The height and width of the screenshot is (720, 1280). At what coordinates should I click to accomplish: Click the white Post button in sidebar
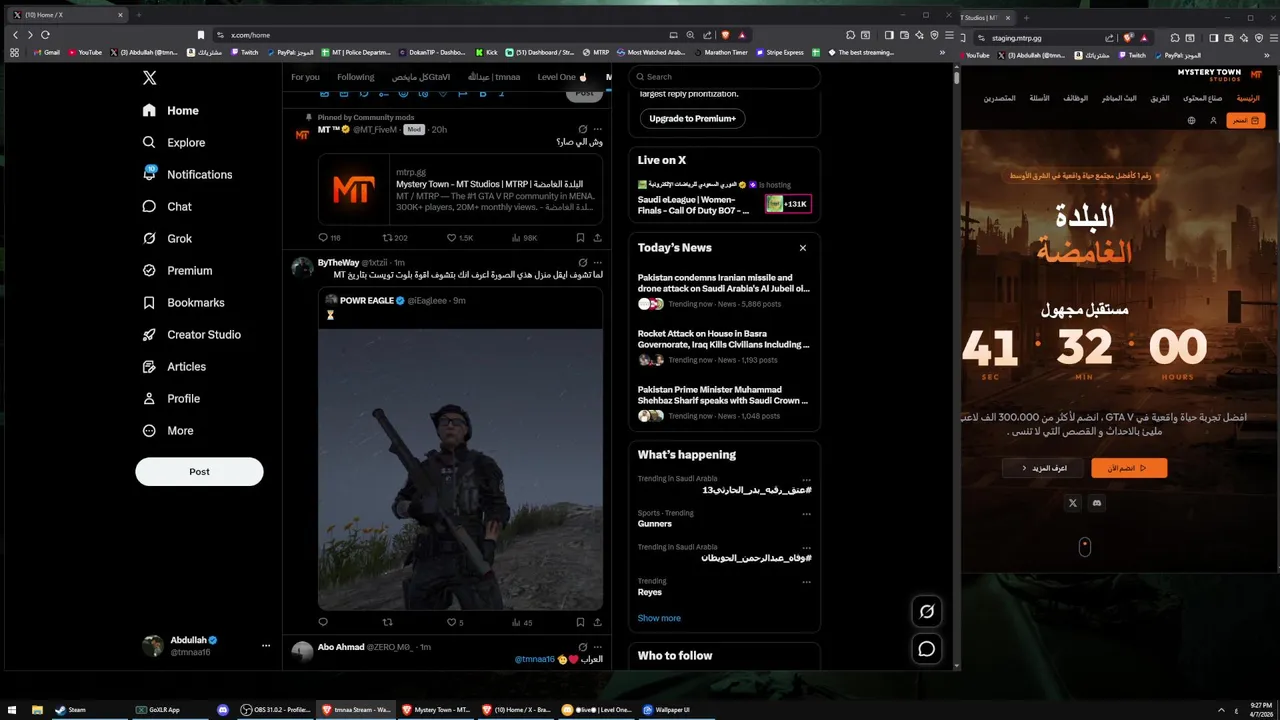tap(199, 472)
